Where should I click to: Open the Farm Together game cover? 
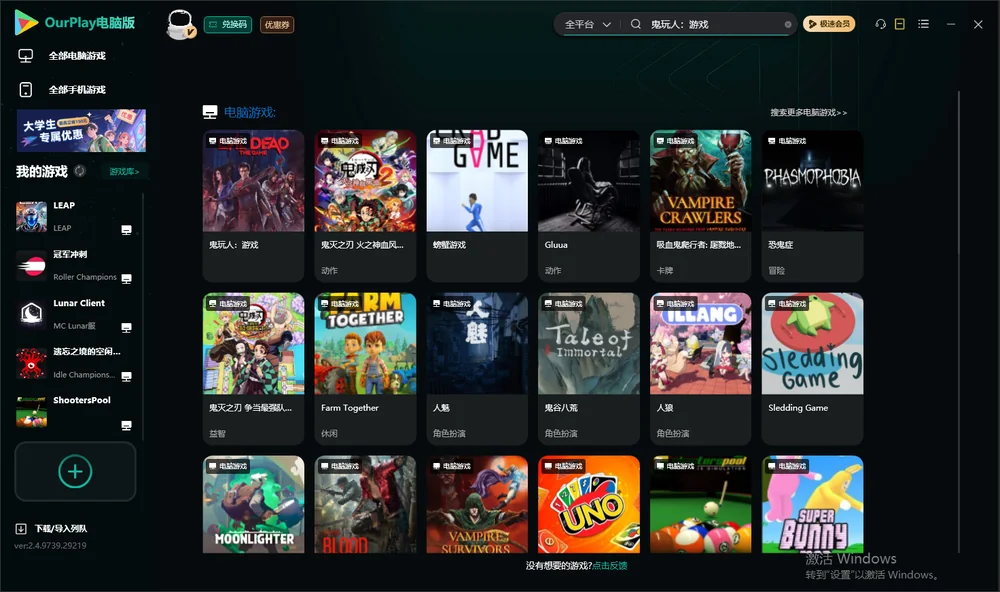pos(365,344)
